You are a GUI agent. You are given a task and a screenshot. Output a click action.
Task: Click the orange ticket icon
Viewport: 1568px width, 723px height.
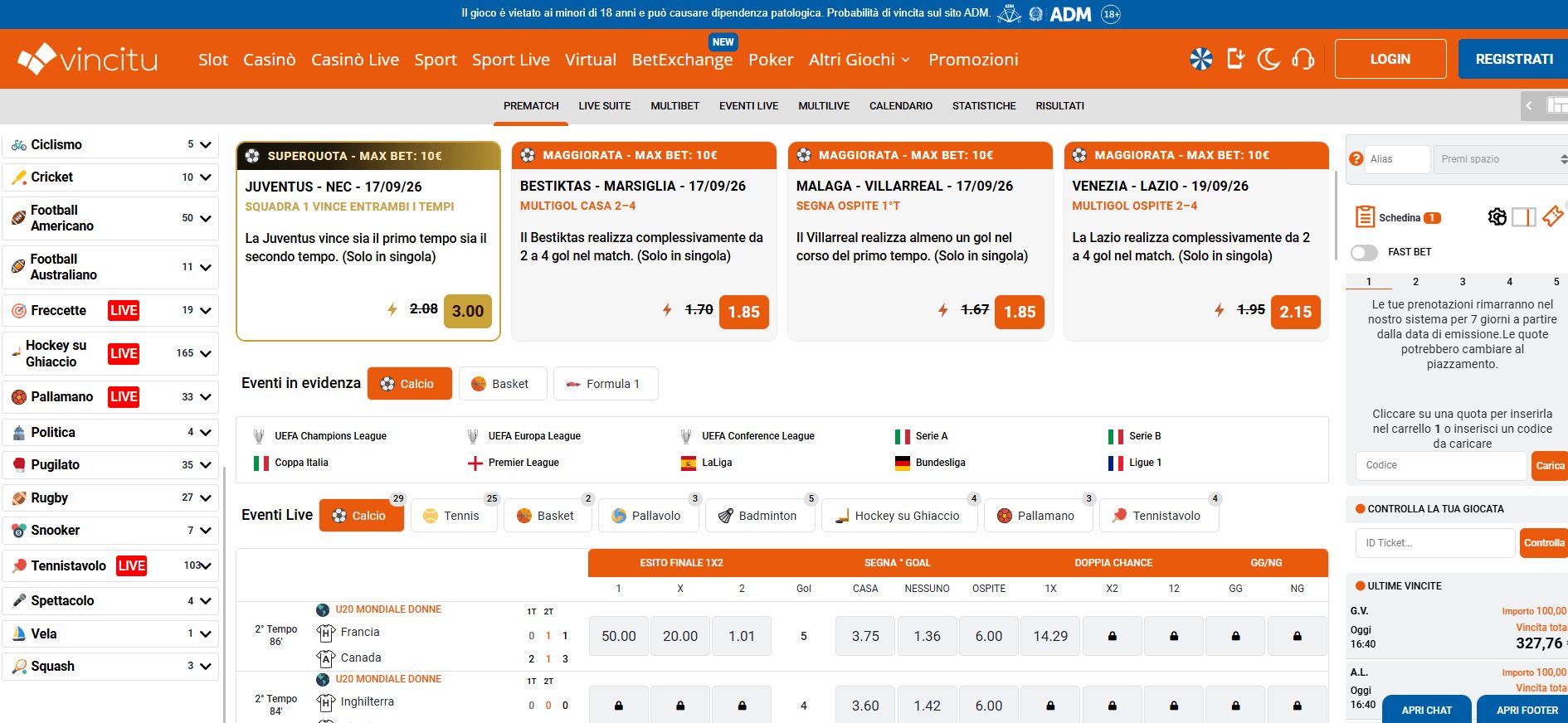point(1552,216)
